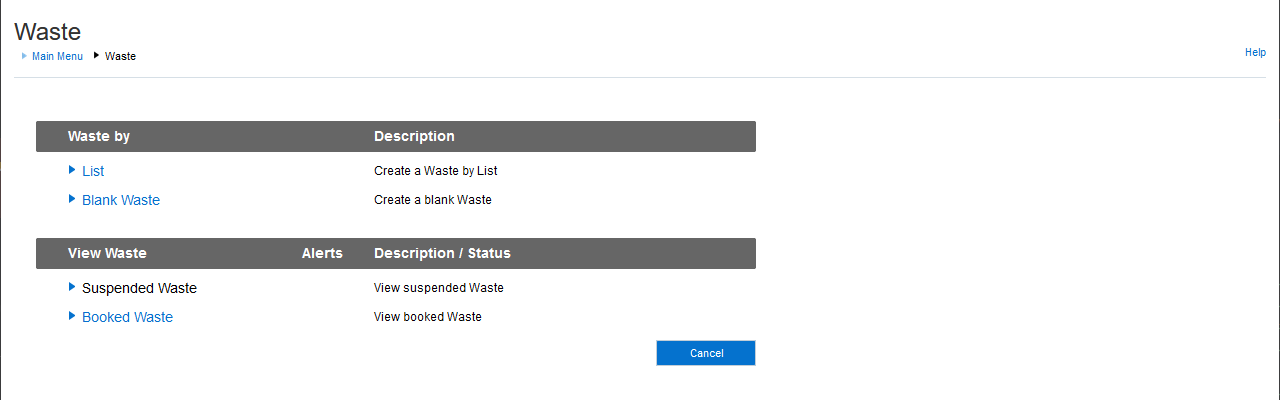The width and height of the screenshot is (1280, 400).
Task: Select the Suspended Waste entry
Action: 139,288
